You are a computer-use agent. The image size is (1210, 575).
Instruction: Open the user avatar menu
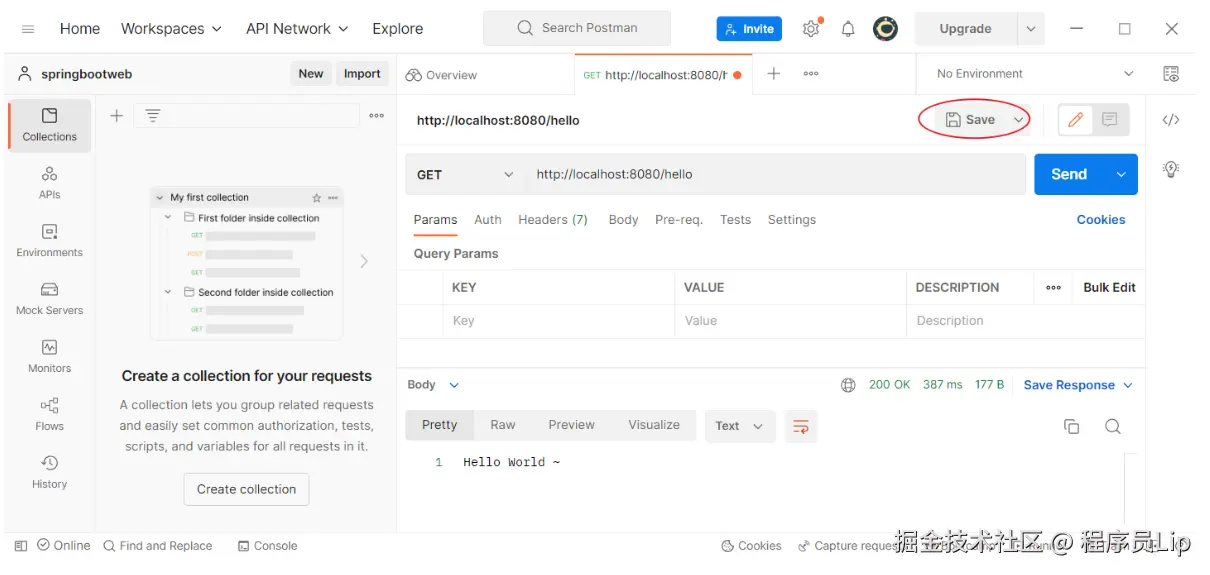pos(885,29)
